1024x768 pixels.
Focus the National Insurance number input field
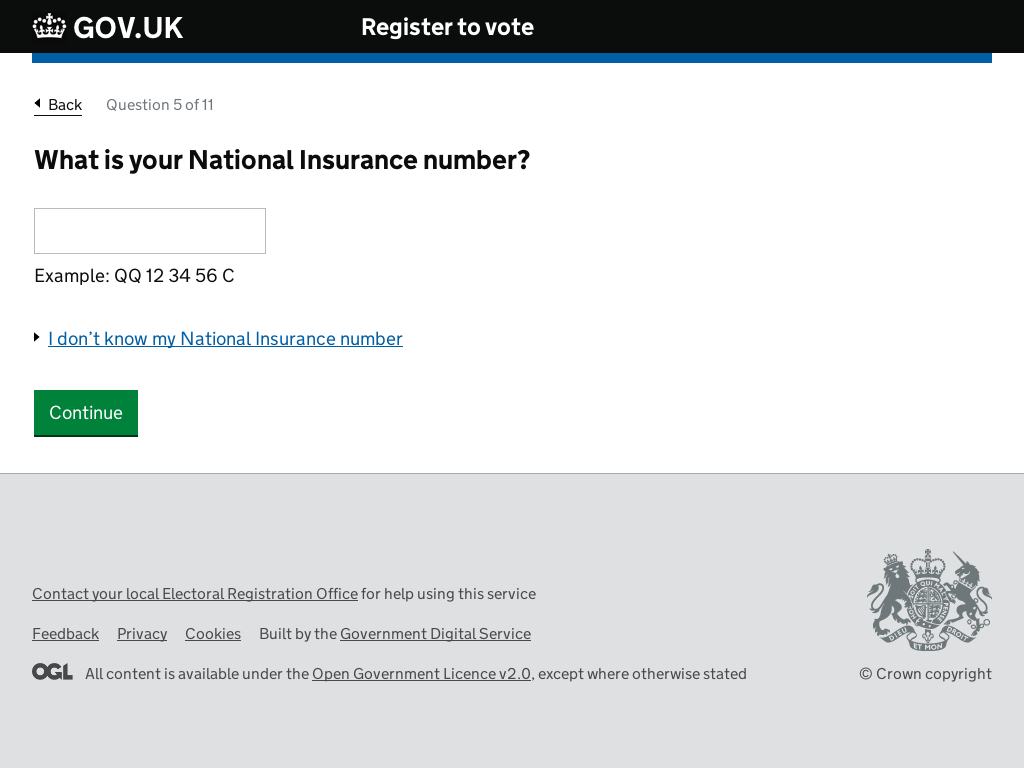pos(150,231)
